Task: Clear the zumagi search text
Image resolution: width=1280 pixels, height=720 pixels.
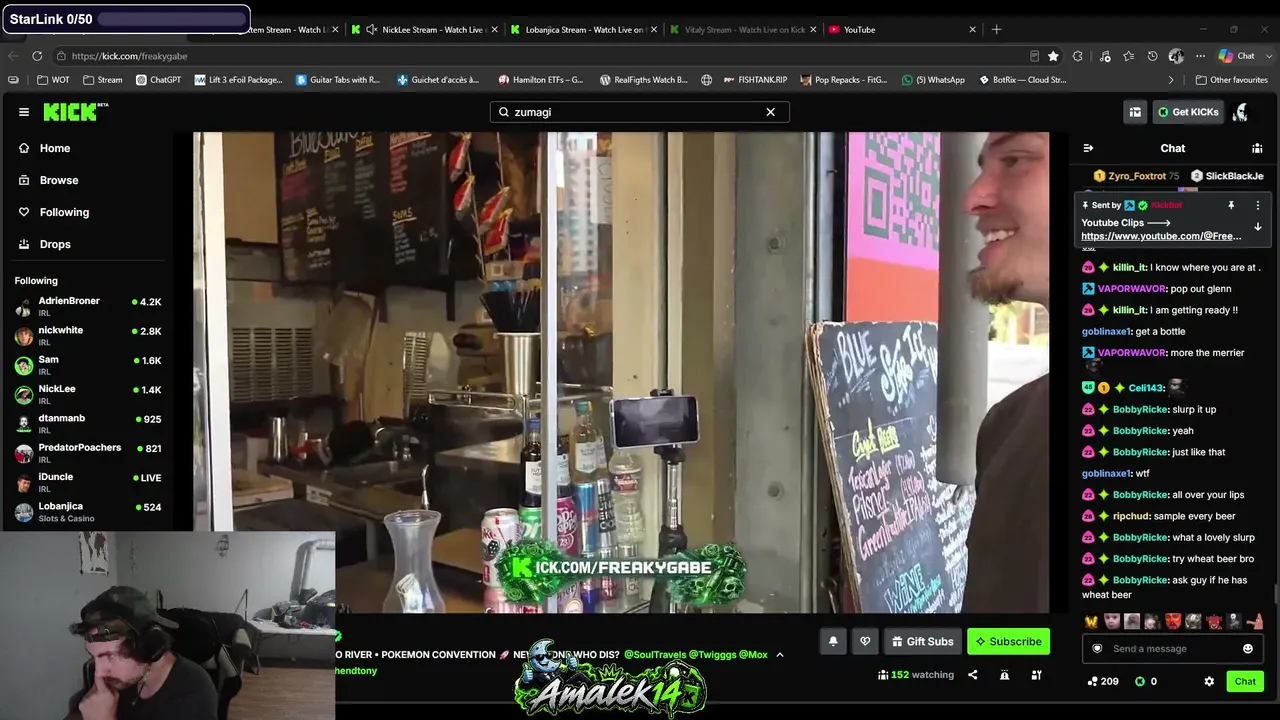Action: coord(770,112)
